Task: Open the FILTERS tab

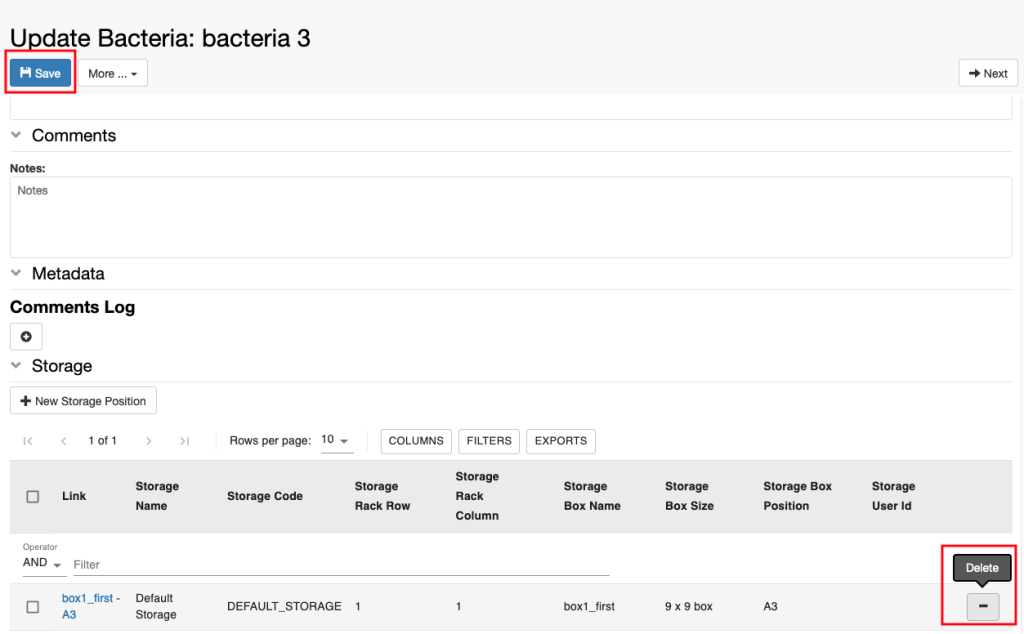Action: (489, 441)
